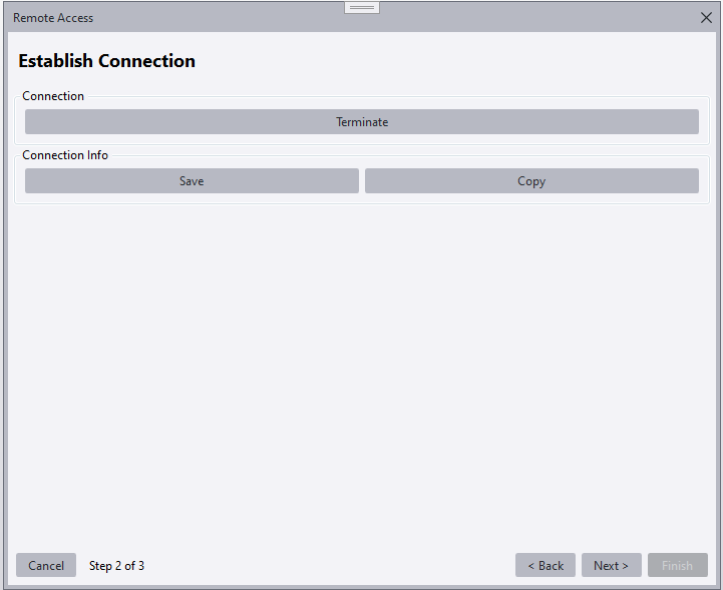Screen dimensions: 723x590
Task: Copy the connection info
Action: 531,181
